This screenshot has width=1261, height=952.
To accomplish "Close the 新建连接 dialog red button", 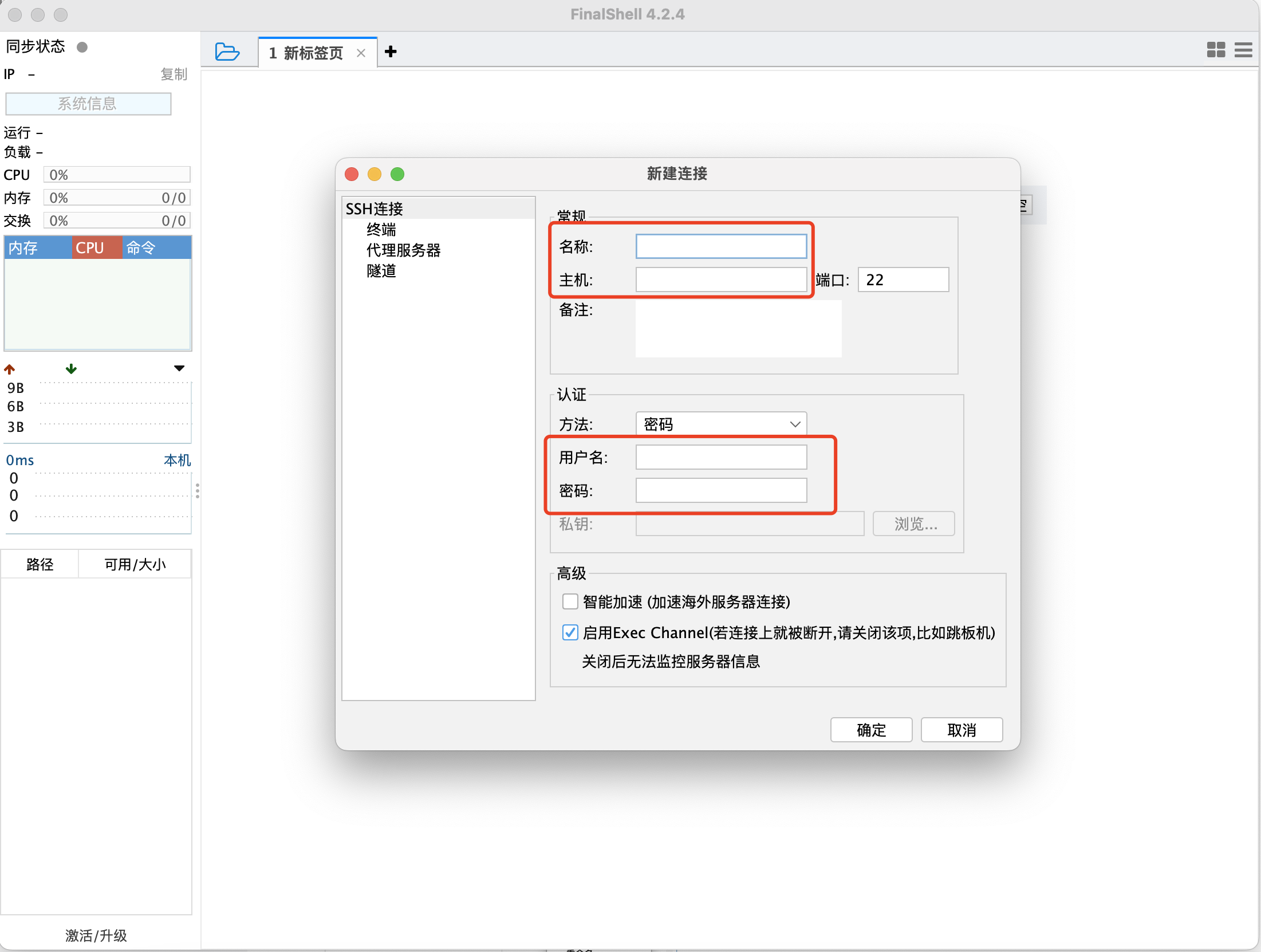I will (x=352, y=174).
